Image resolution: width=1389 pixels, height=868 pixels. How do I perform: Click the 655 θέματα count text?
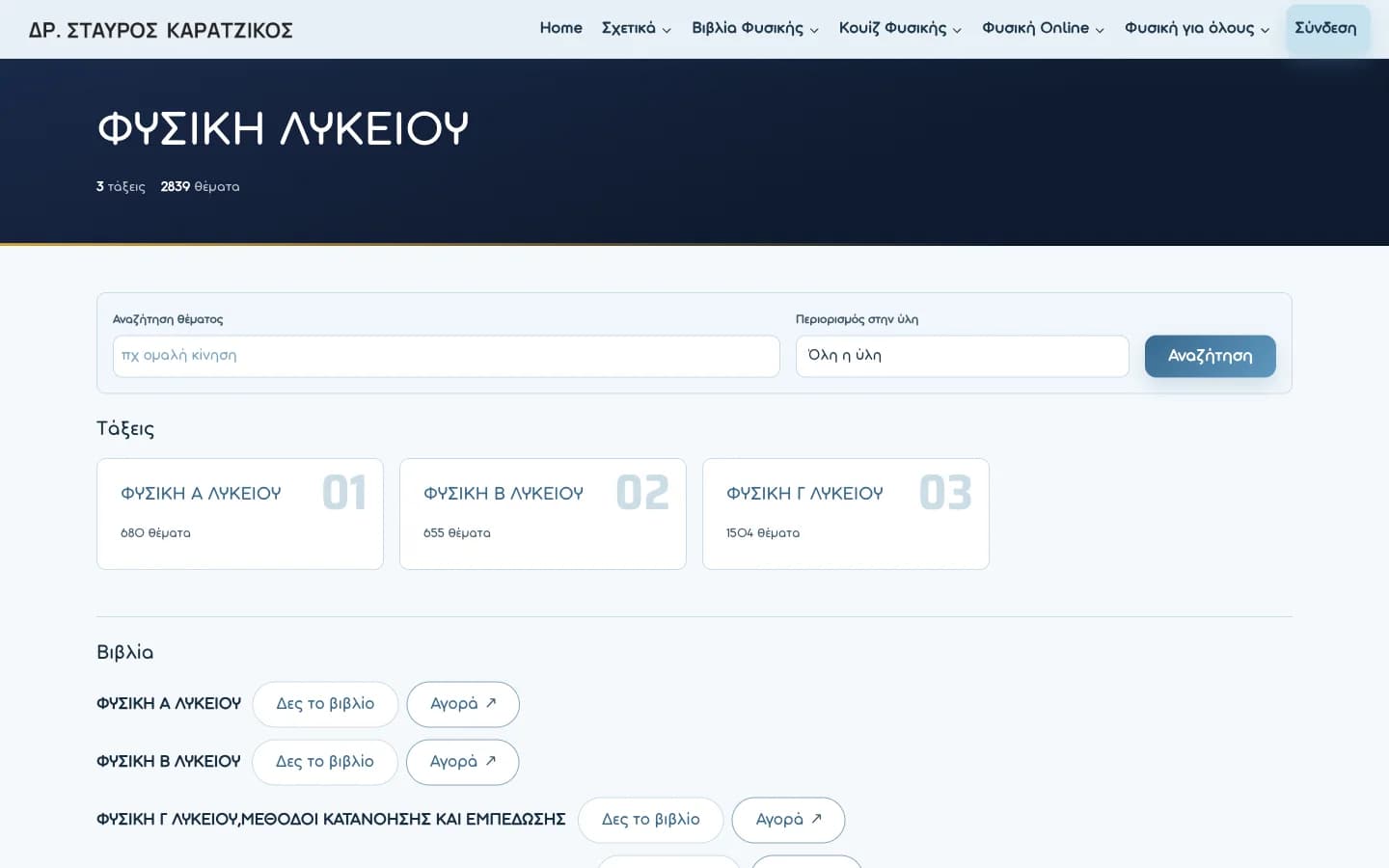click(x=457, y=533)
